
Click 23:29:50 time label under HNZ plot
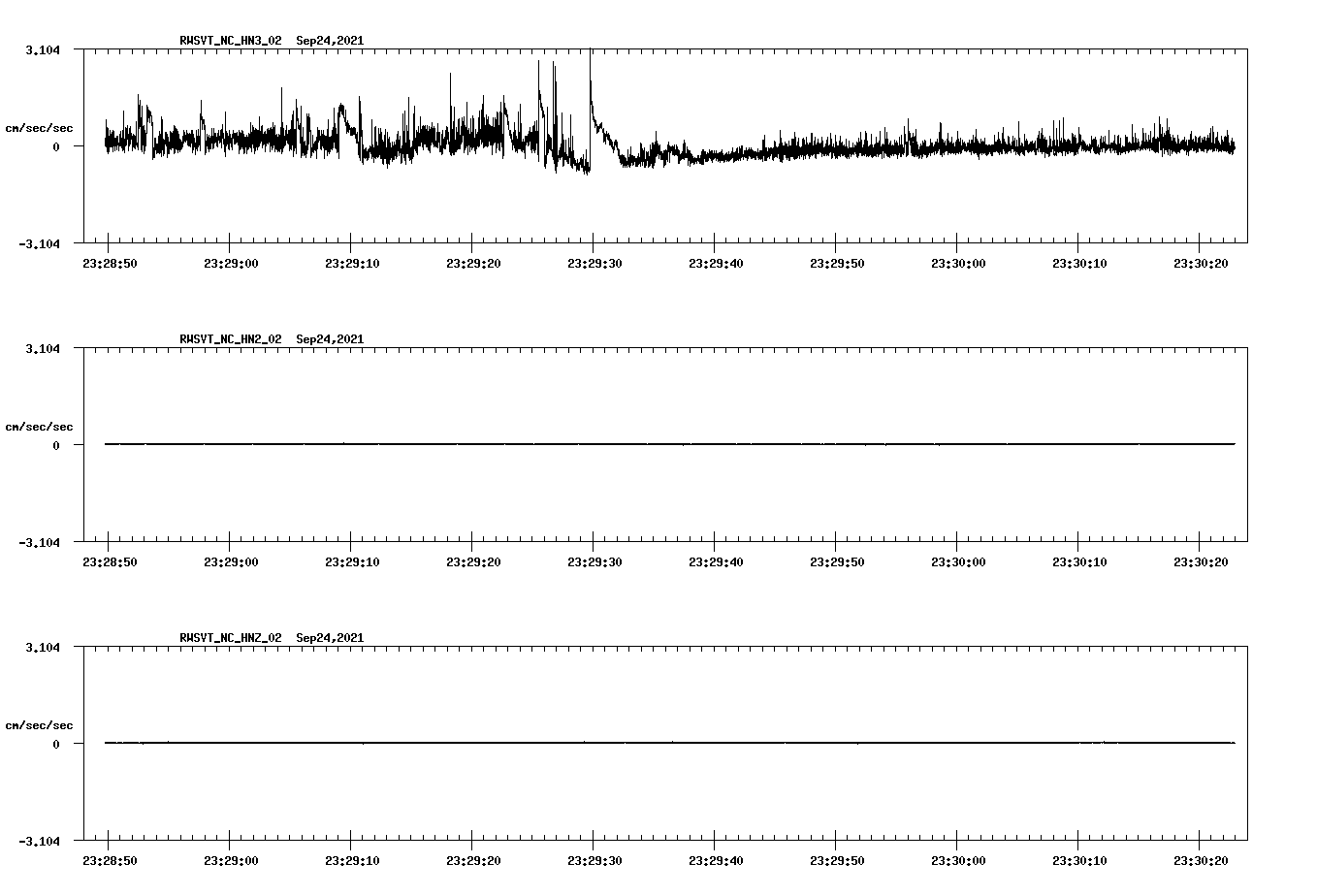(836, 860)
